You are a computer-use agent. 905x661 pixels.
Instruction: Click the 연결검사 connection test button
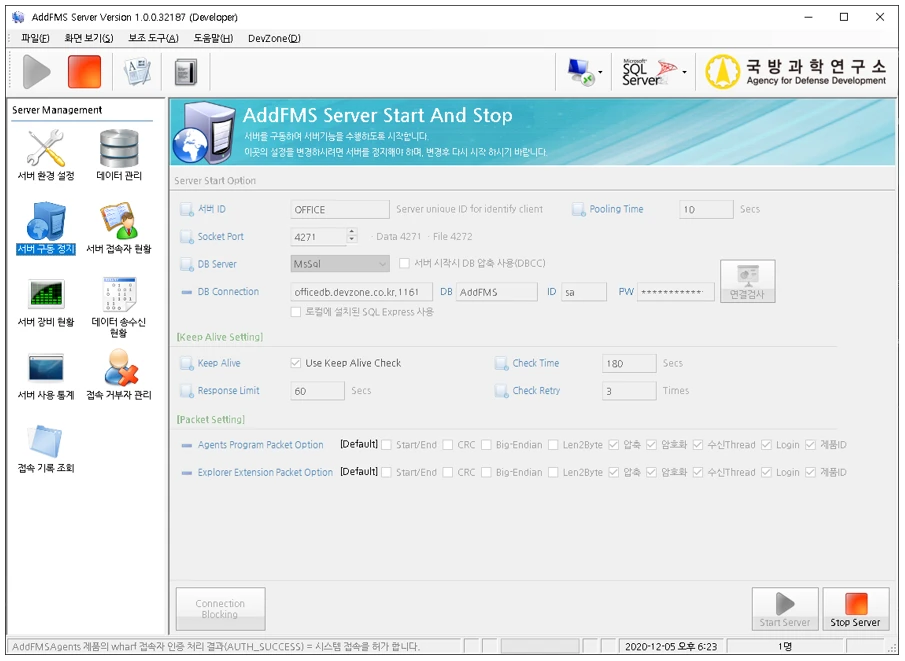point(747,281)
